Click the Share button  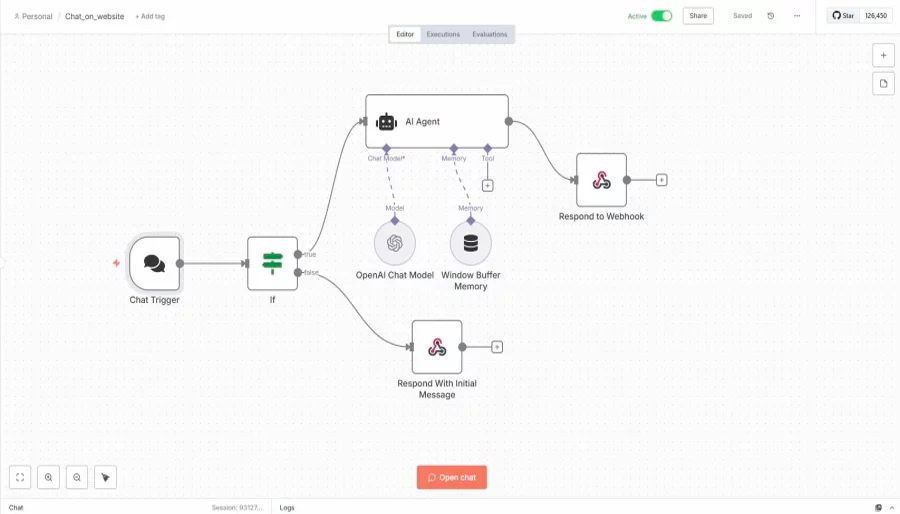click(x=698, y=16)
